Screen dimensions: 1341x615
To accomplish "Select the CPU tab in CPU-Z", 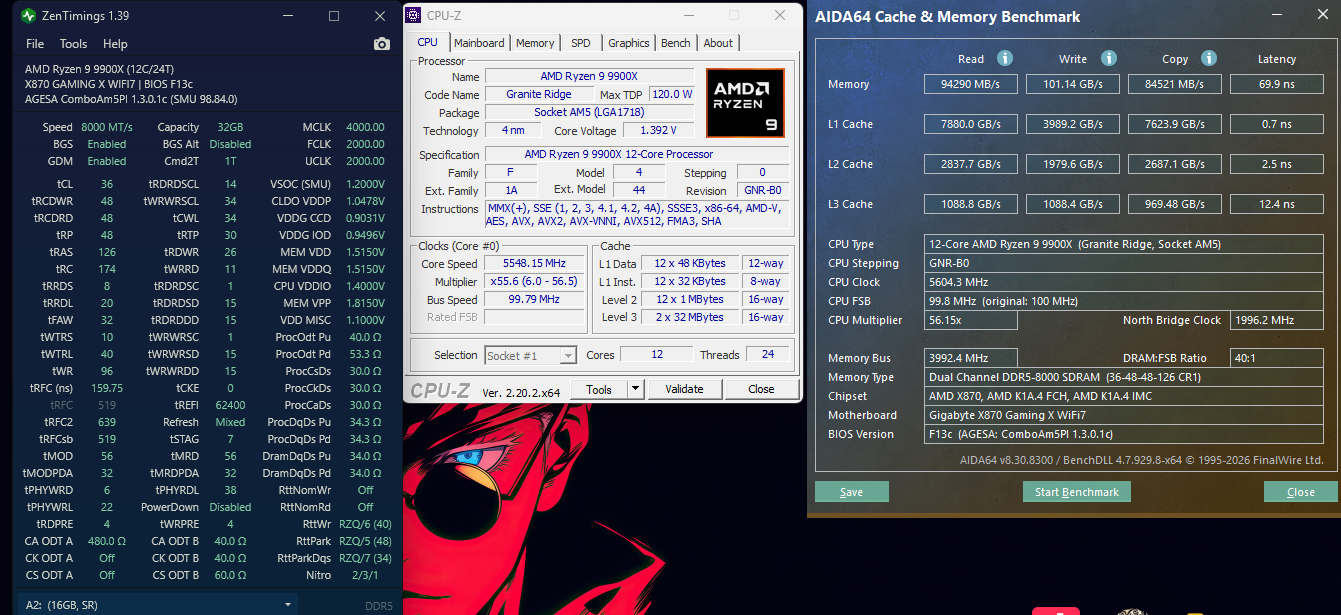I will [427, 42].
